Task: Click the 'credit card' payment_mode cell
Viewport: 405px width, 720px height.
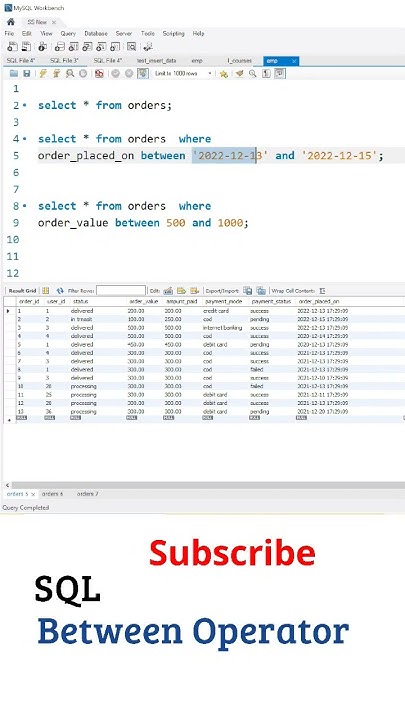Action: tap(215, 311)
